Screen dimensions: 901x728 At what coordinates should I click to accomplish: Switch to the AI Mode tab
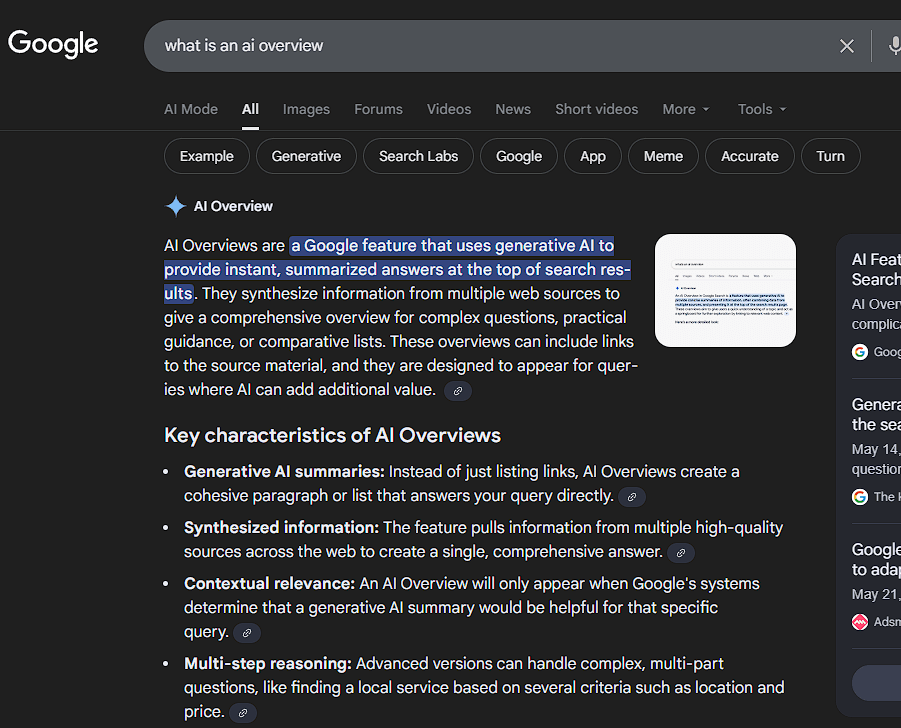click(191, 109)
